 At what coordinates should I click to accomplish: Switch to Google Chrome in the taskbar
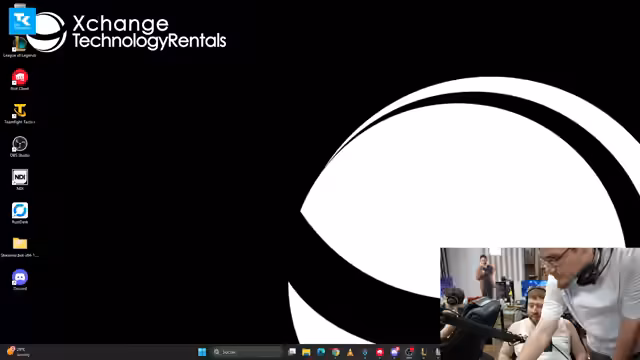(x=336, y=352)
